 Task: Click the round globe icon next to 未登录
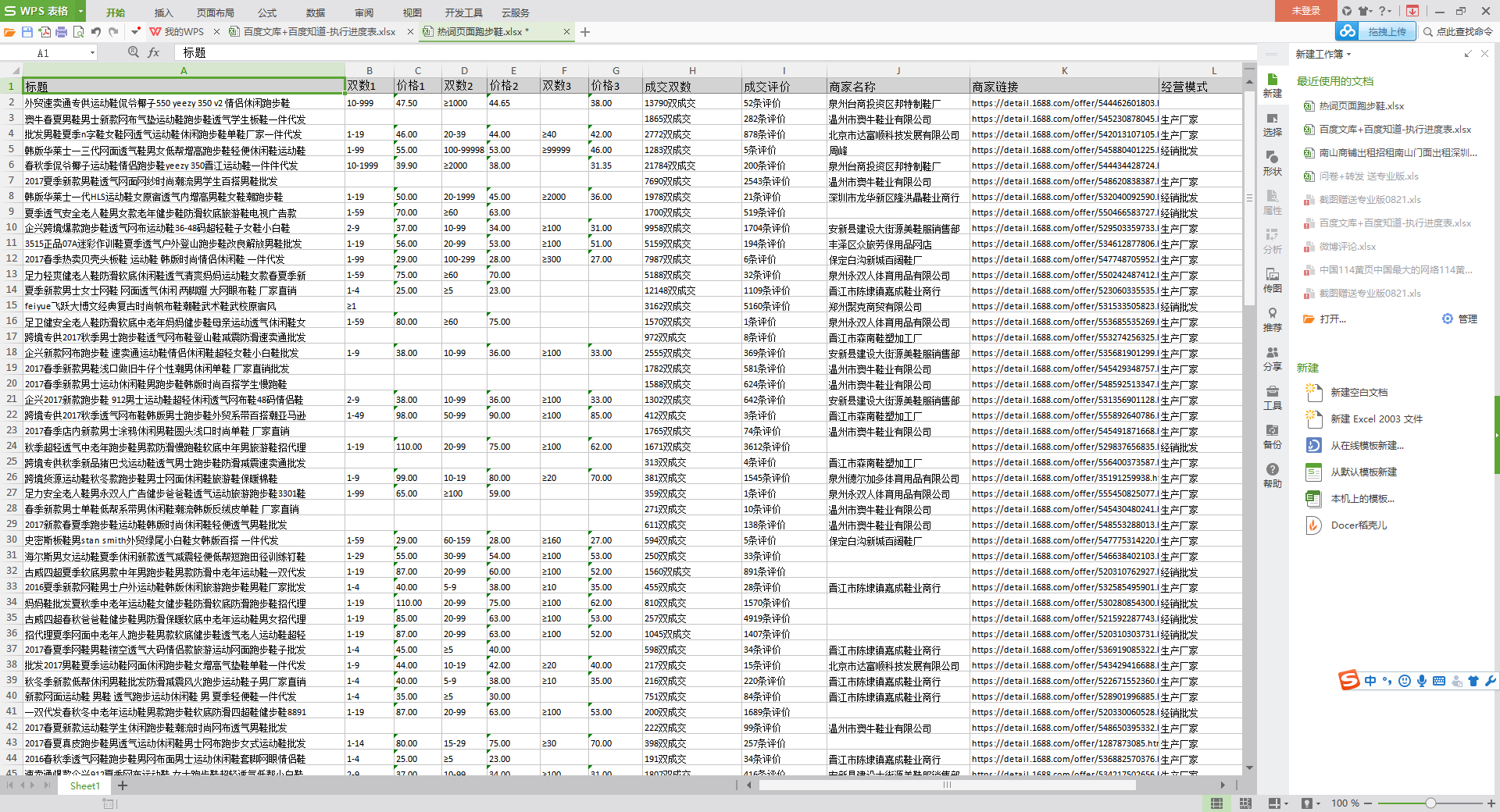click(1347, 11)
